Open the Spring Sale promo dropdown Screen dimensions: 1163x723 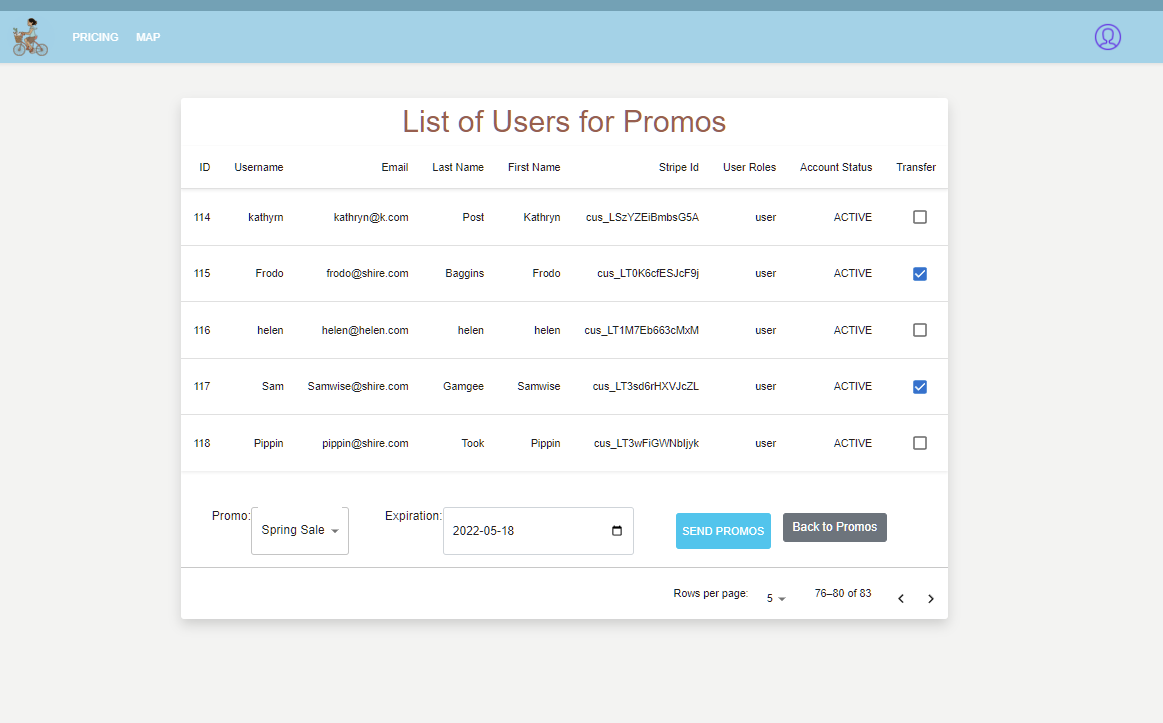tap(300, 531)
